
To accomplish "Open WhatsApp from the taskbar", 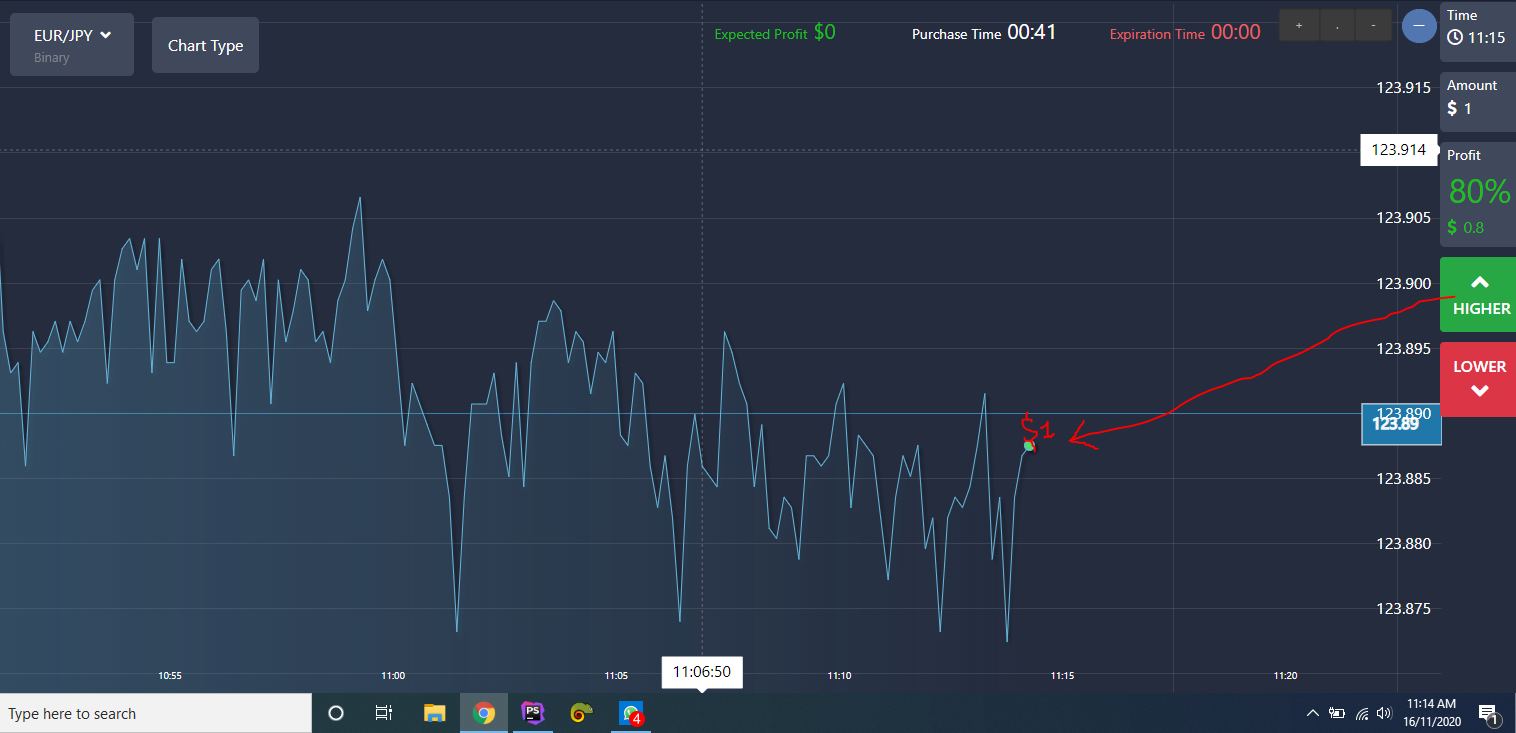I will click(x=630, y=713).
